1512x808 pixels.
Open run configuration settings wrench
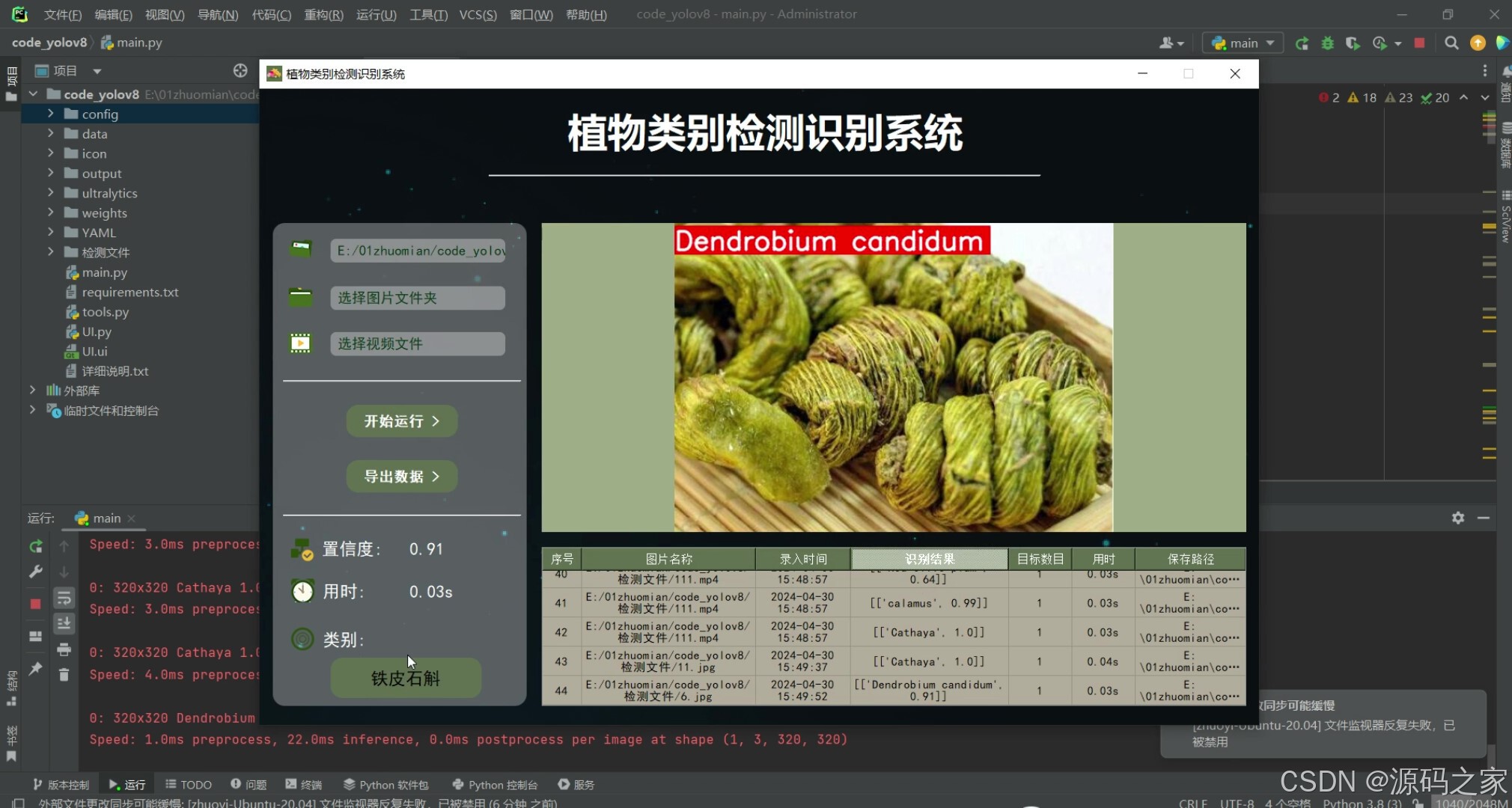coord(35,572)
